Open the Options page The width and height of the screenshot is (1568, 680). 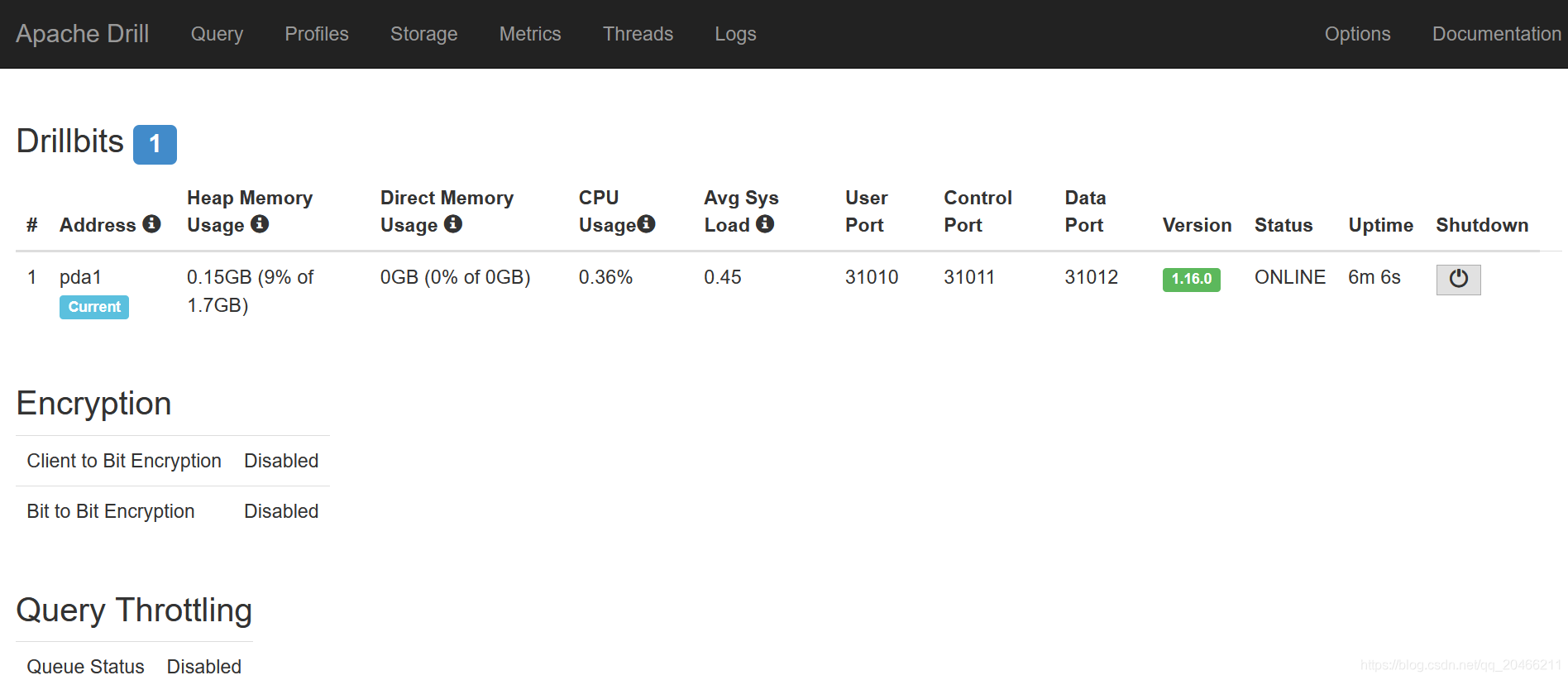click(1357, 34)
